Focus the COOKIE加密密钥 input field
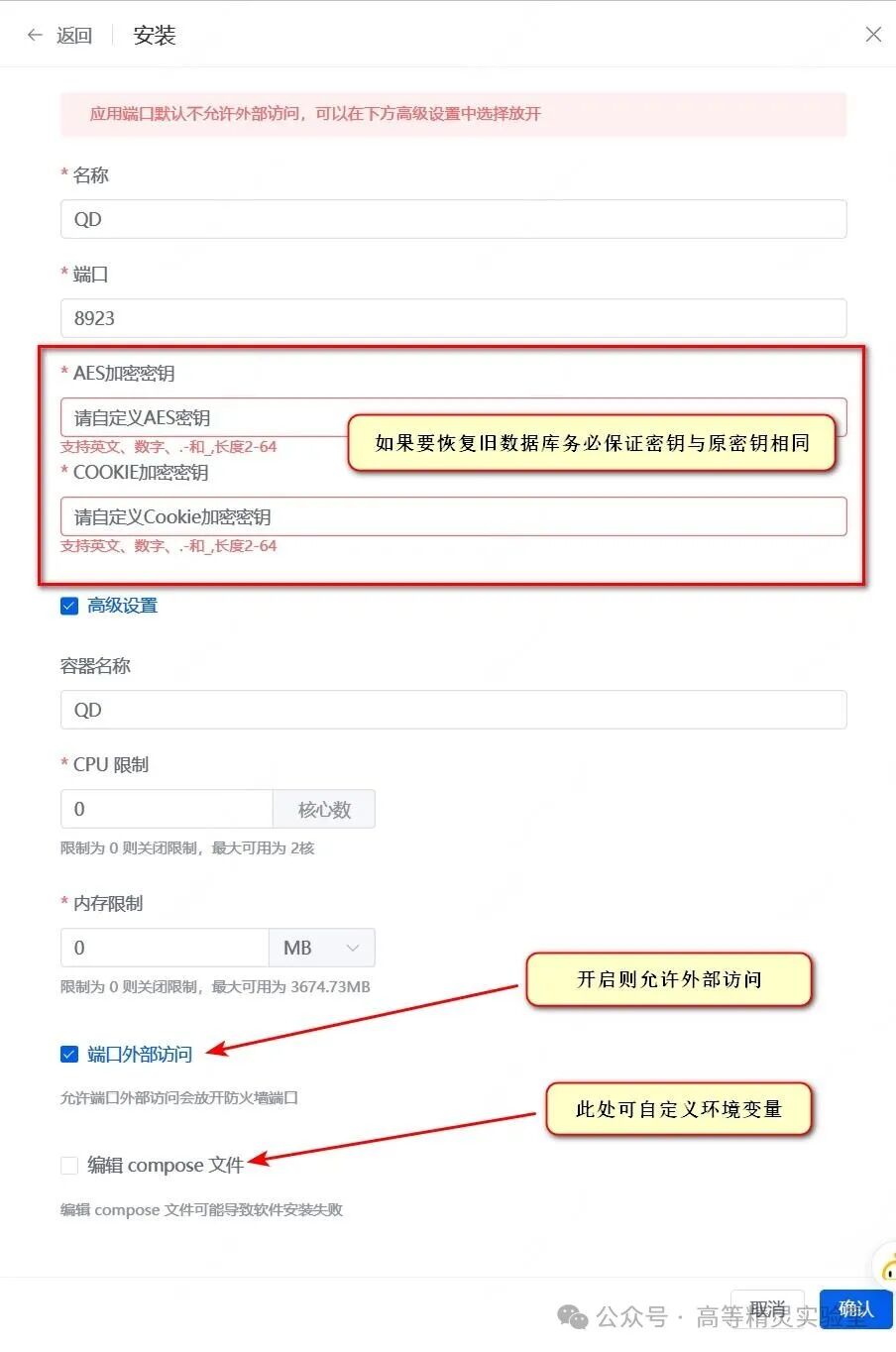Image resolution: width=896 pixels, height=1352 pixels. tap(454, 516)
